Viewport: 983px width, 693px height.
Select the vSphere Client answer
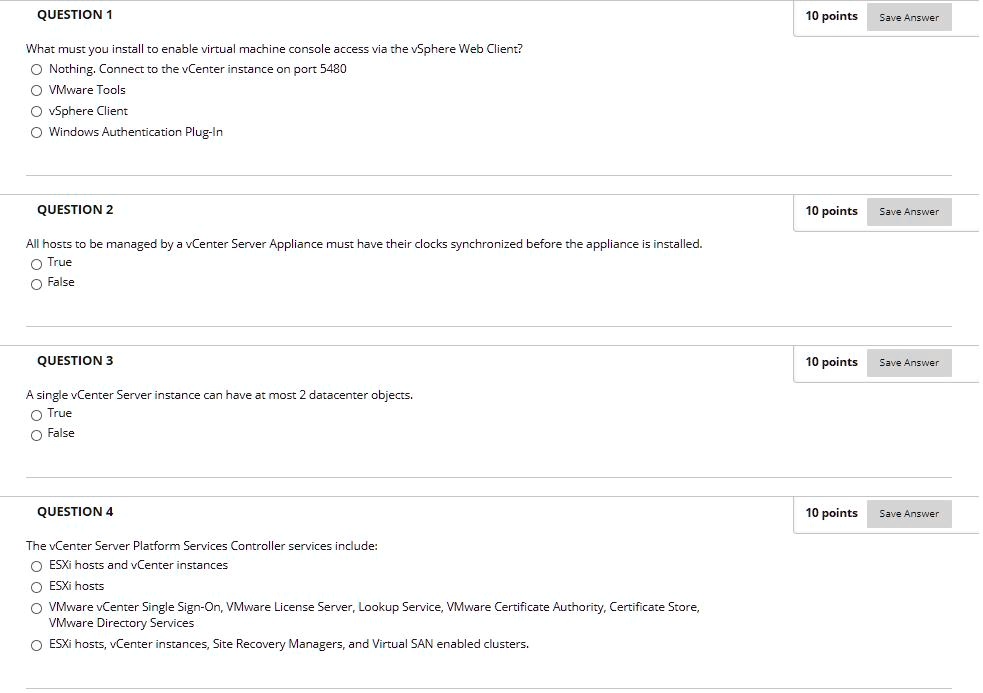[36, 112]
